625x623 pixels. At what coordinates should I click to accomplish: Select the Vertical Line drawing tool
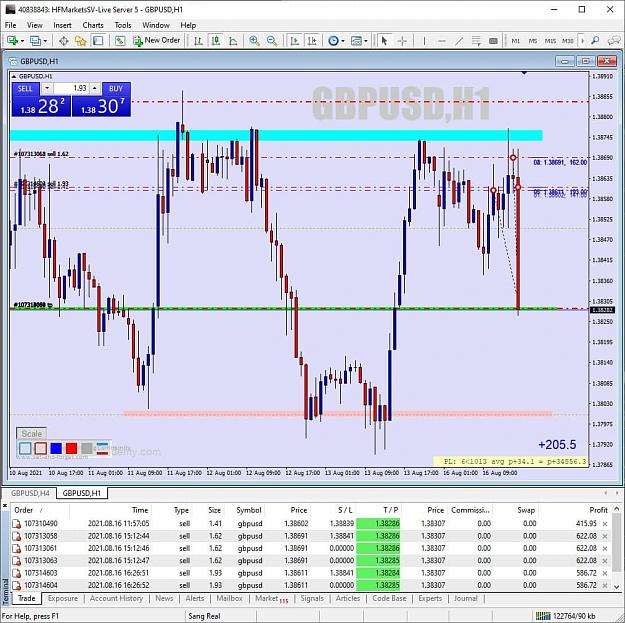[x=424, y=41]
